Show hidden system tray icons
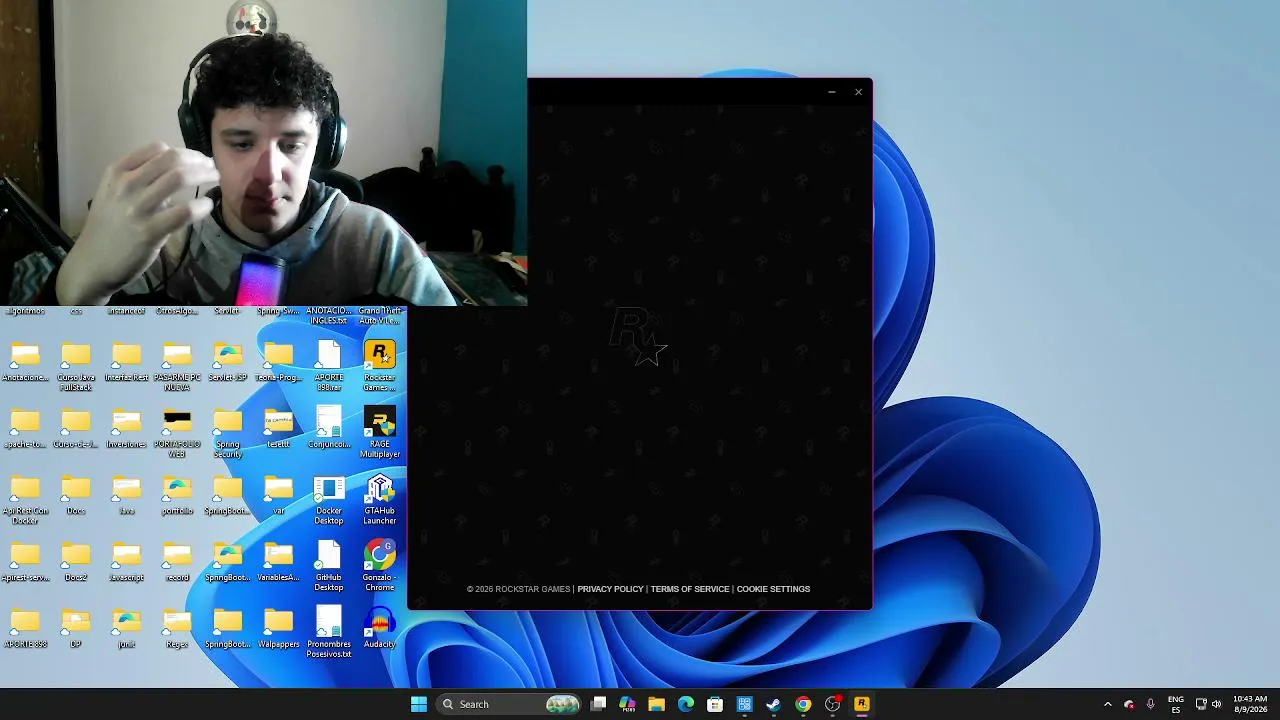 pyautogui.click(x=1107, y=704)
